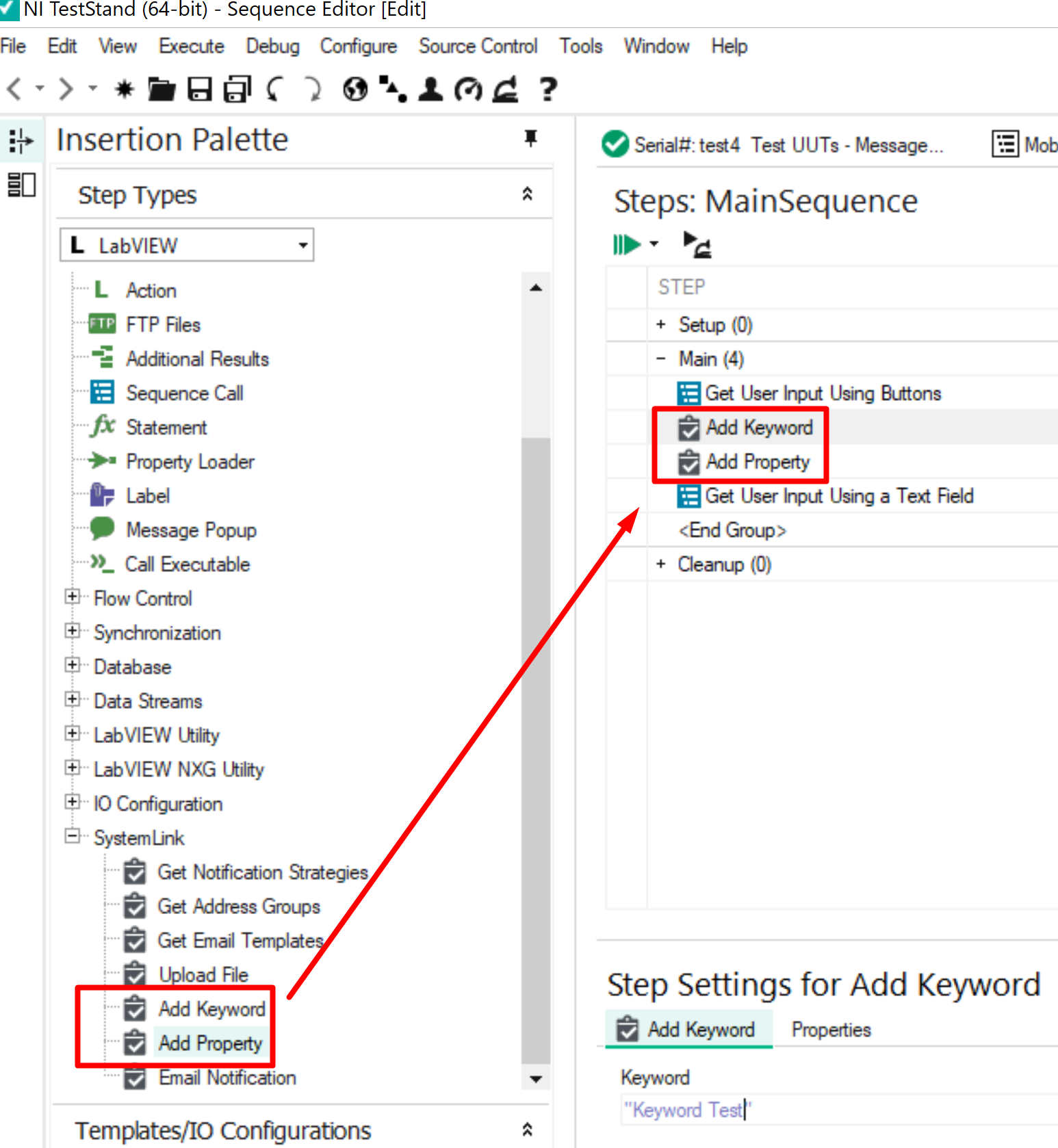Viewport: 1058px width, 1148px height.
Task: Click the Forward navigation arrow
Action: (66, 89)
